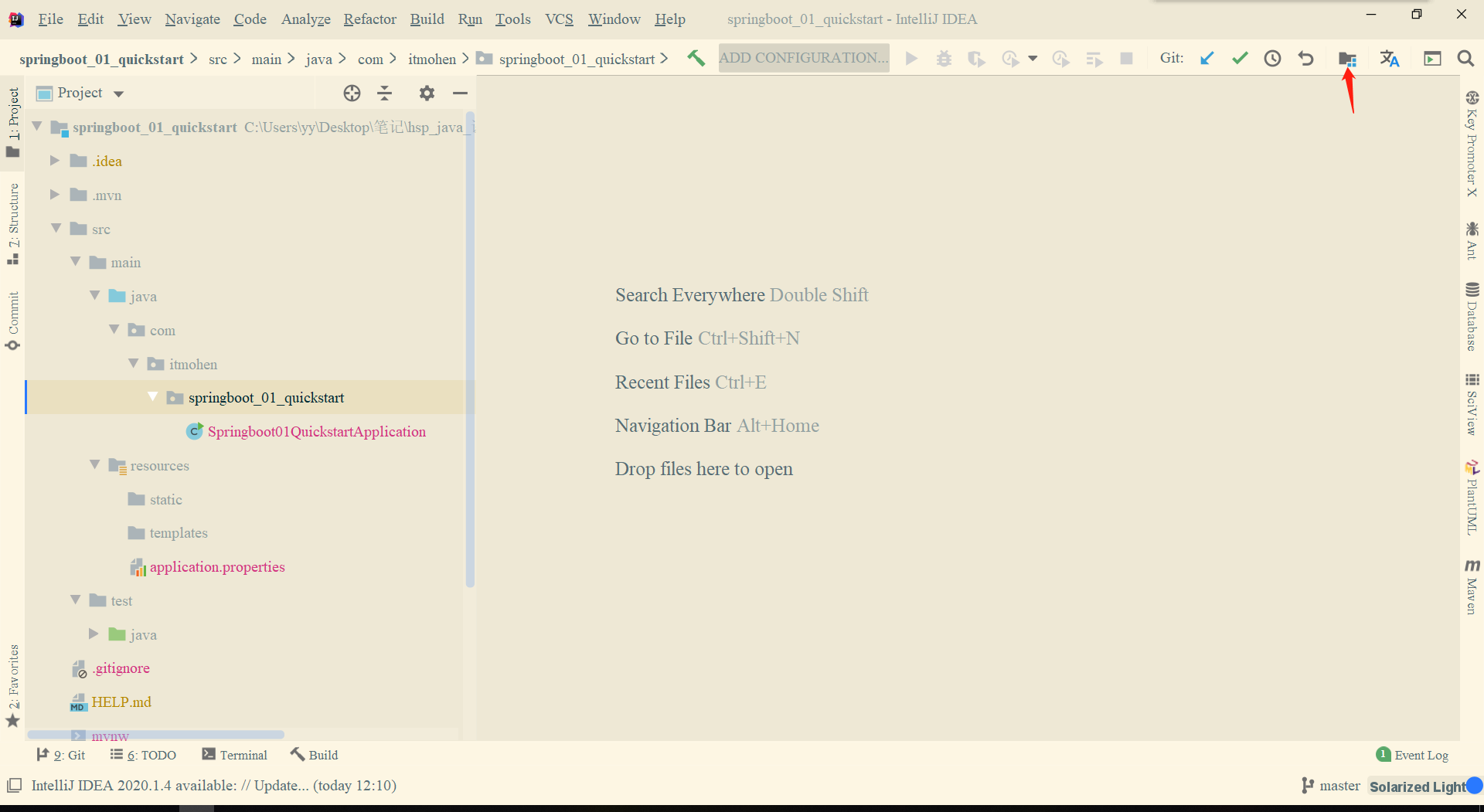Toggle the Commit side tab

(13, 321)
